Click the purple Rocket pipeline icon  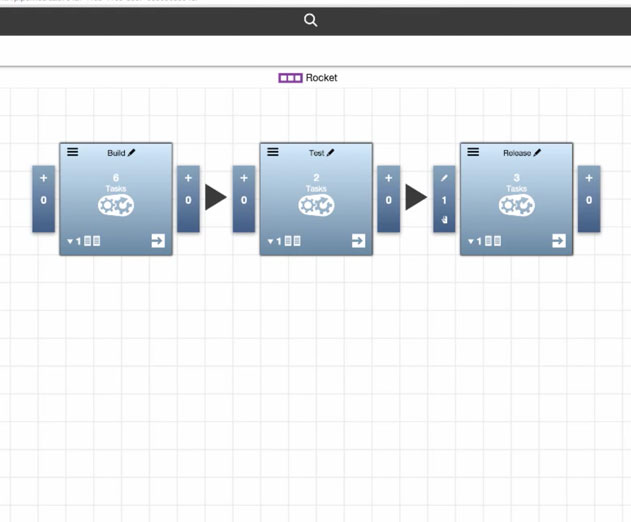(x=290, y=78)
